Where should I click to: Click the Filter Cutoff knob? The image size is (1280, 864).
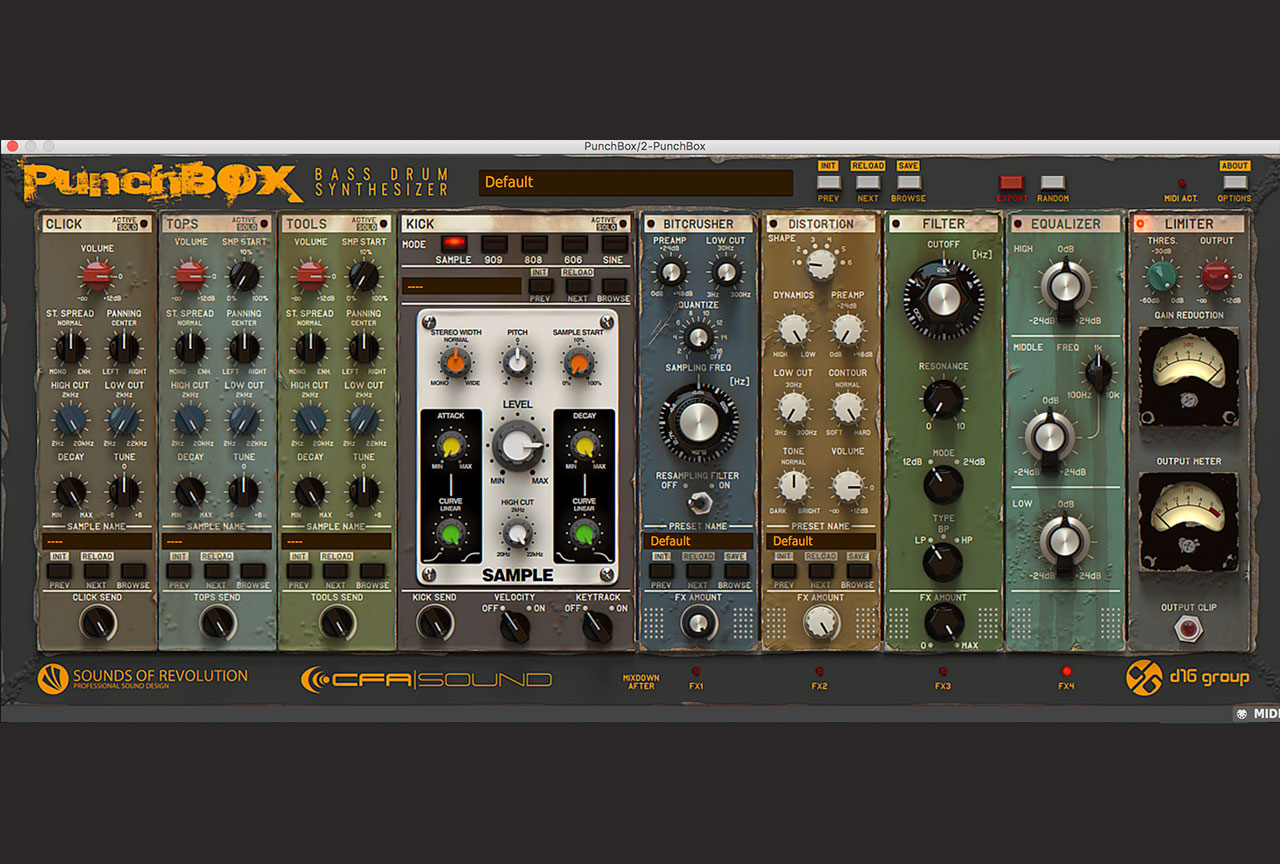pyautogui.click(x=943, y=296)
